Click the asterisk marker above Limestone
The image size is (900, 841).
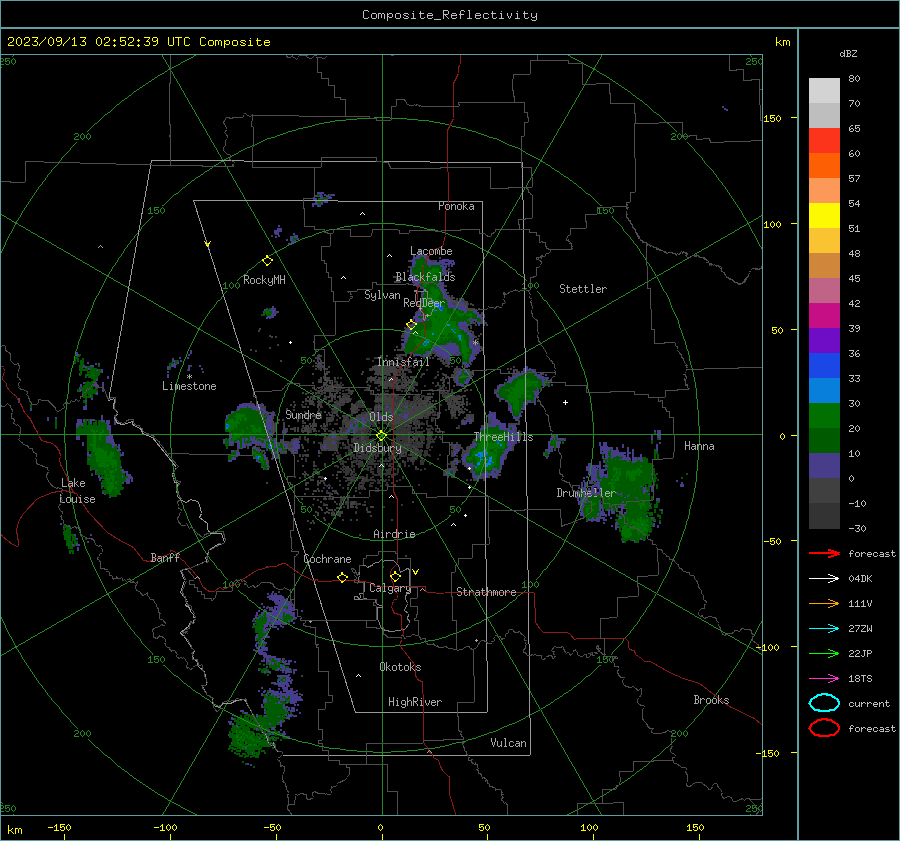pyautogui.click(x=189, y=377)
